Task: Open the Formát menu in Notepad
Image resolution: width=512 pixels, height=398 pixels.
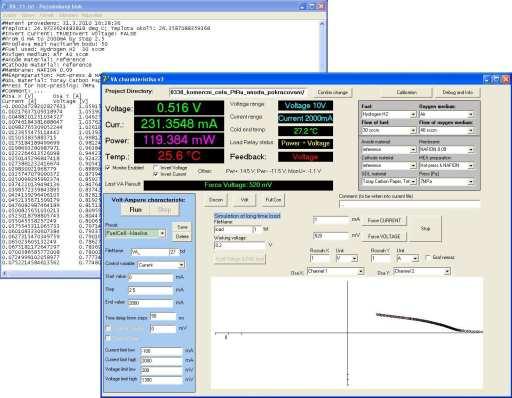Action: [x=47, y=15]
